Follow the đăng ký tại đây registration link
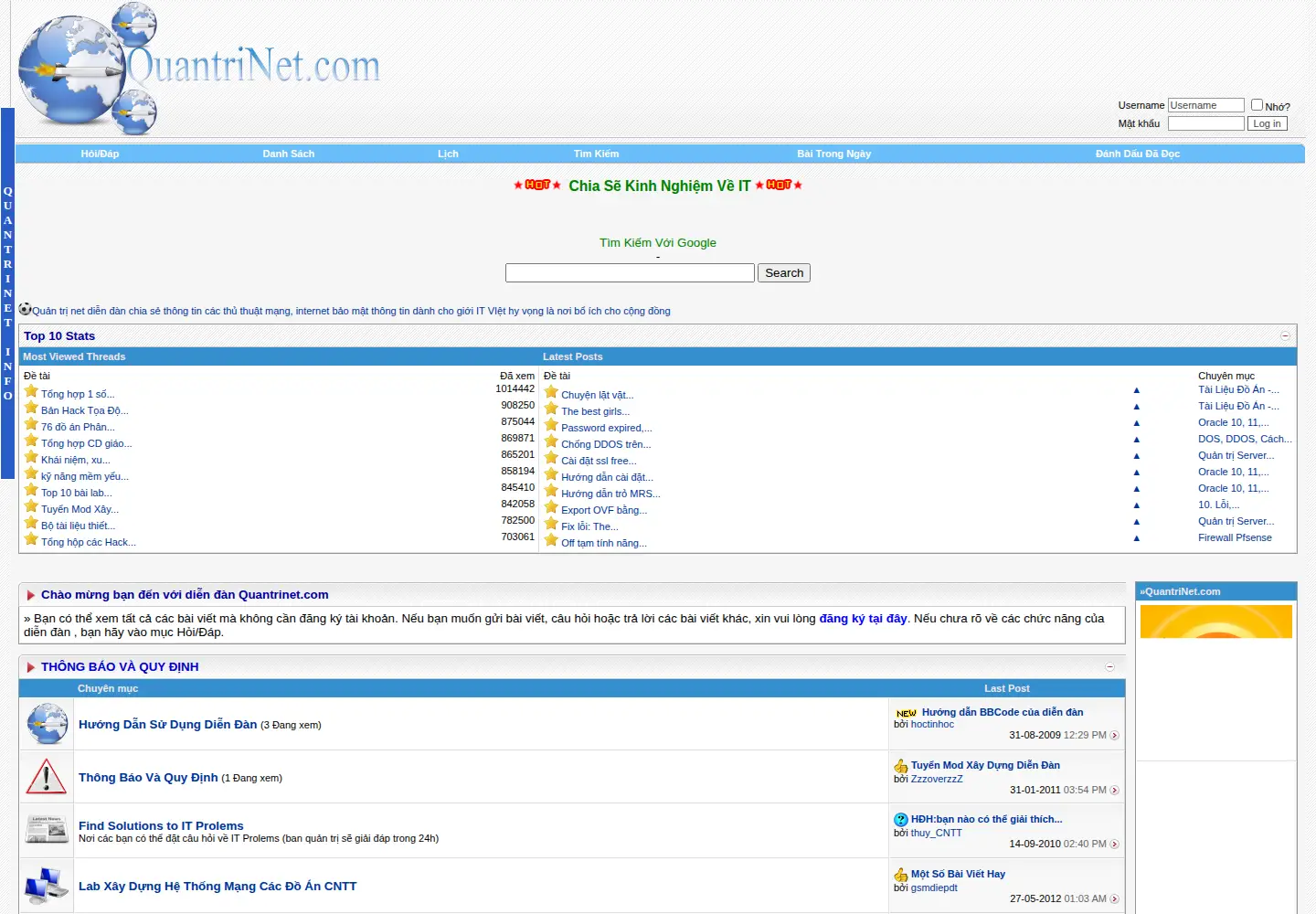Viewport: 1316px width, 914px height. coord(863,619)
